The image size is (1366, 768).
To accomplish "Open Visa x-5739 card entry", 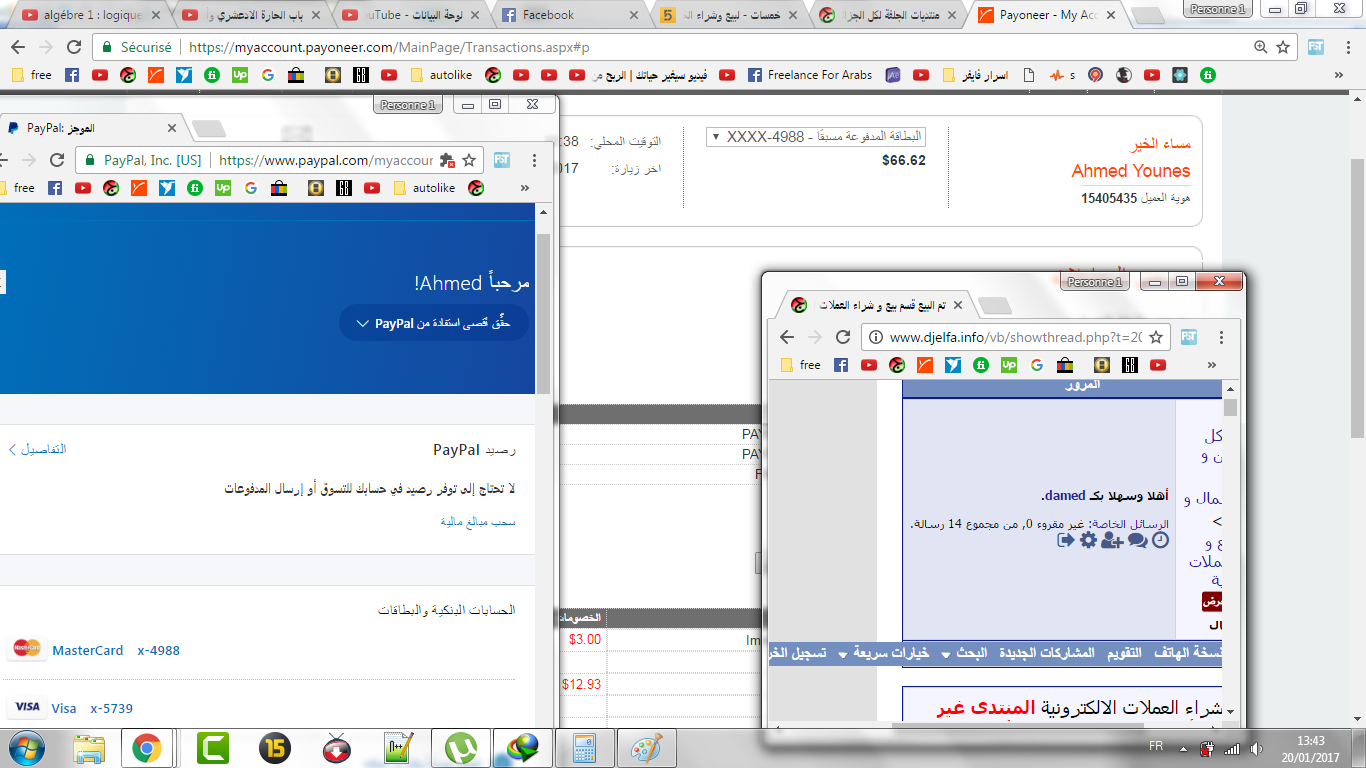I will click(72, 708).
